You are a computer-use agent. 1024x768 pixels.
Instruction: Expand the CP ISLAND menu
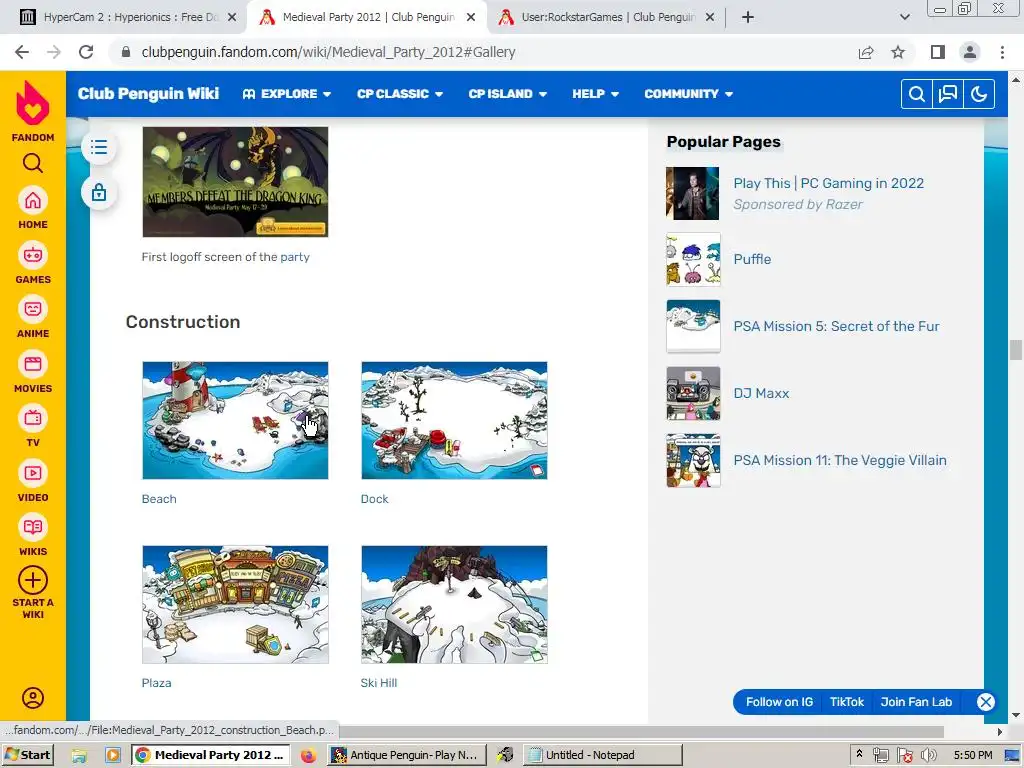507,94
